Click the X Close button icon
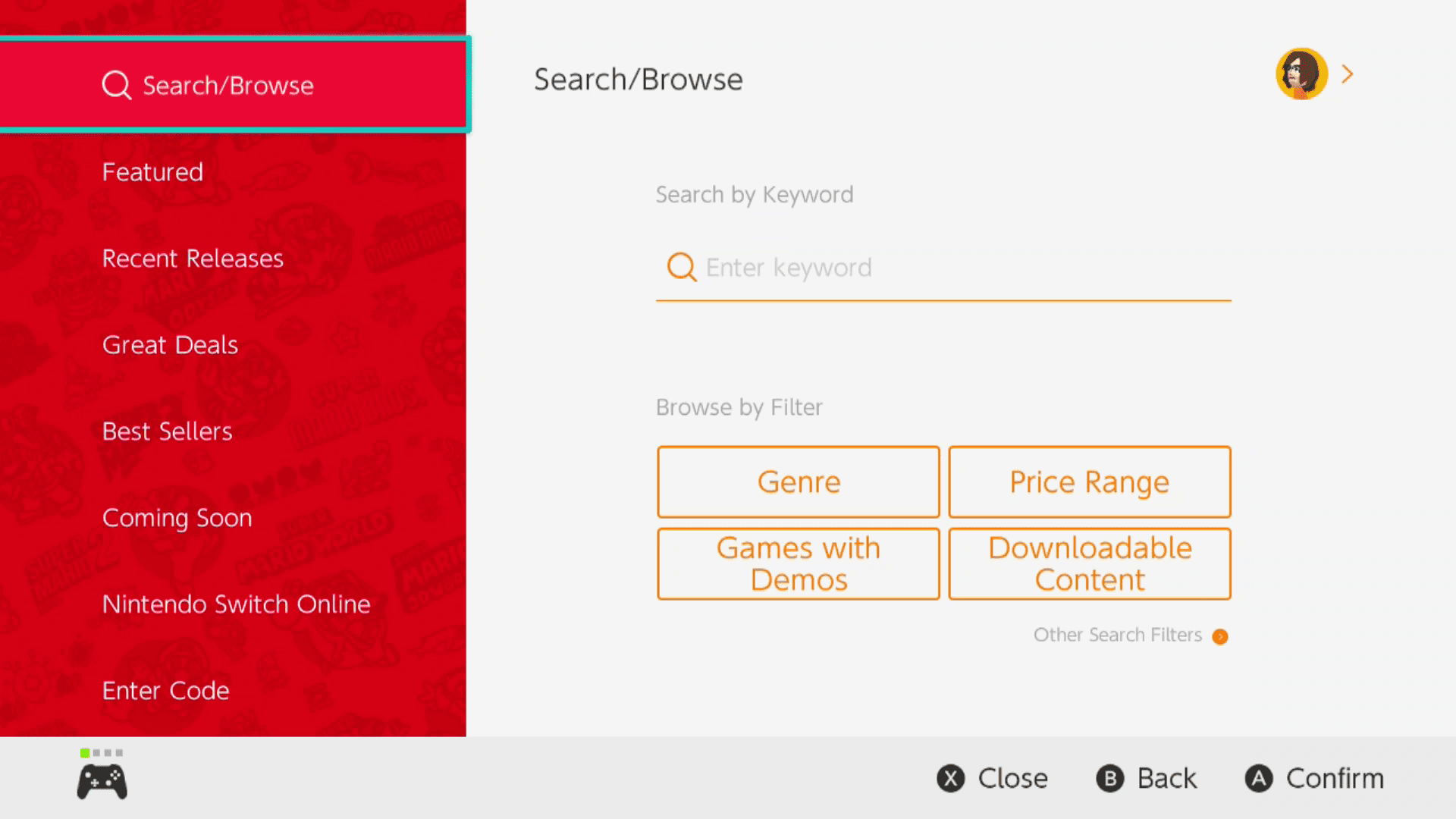Viewport: 1456px width, 819px height. (949, 778)
